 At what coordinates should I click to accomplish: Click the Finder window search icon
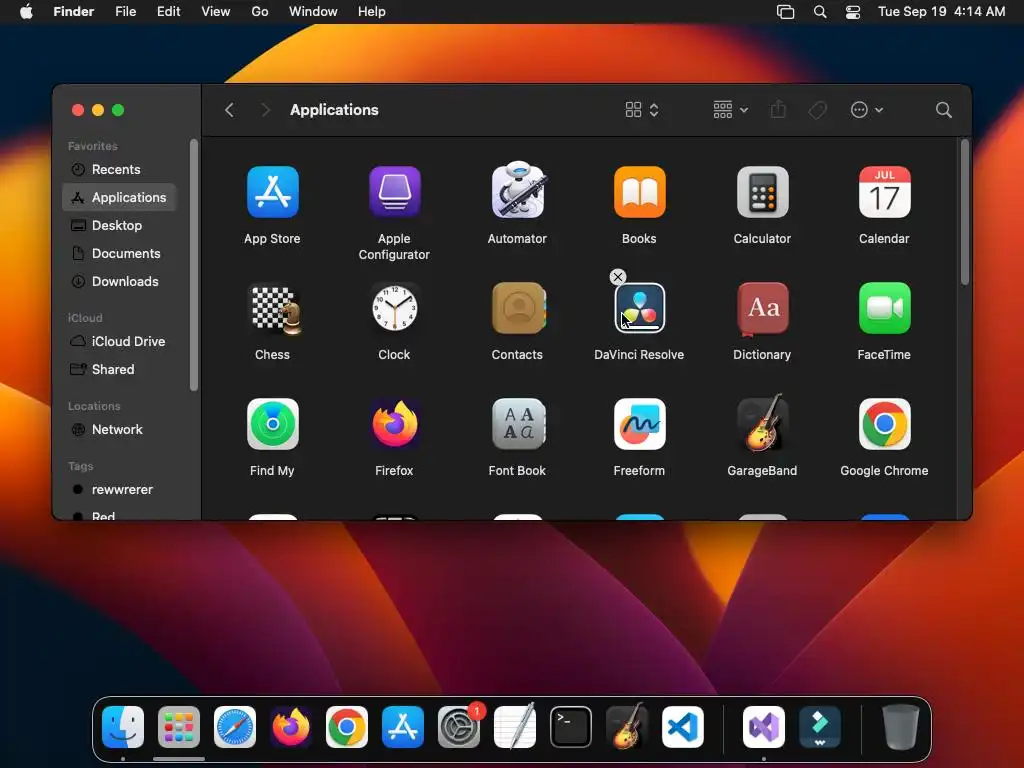[x=943, y=110]
